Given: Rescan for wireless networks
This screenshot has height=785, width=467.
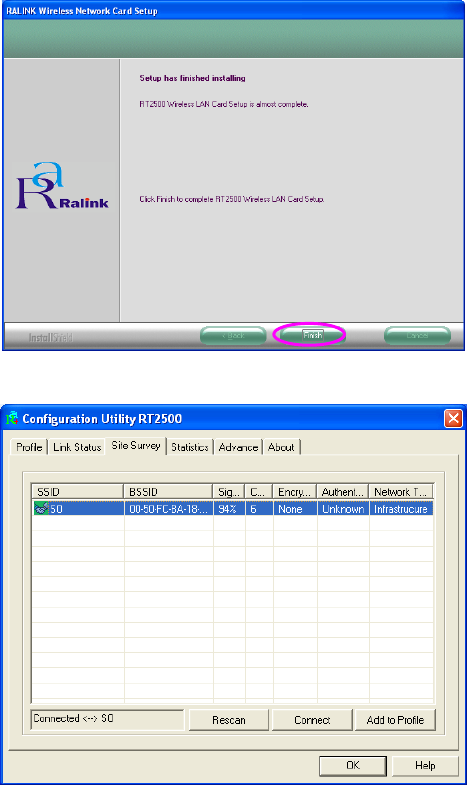Looking at the screenshot, I should [x=229, y=720].
